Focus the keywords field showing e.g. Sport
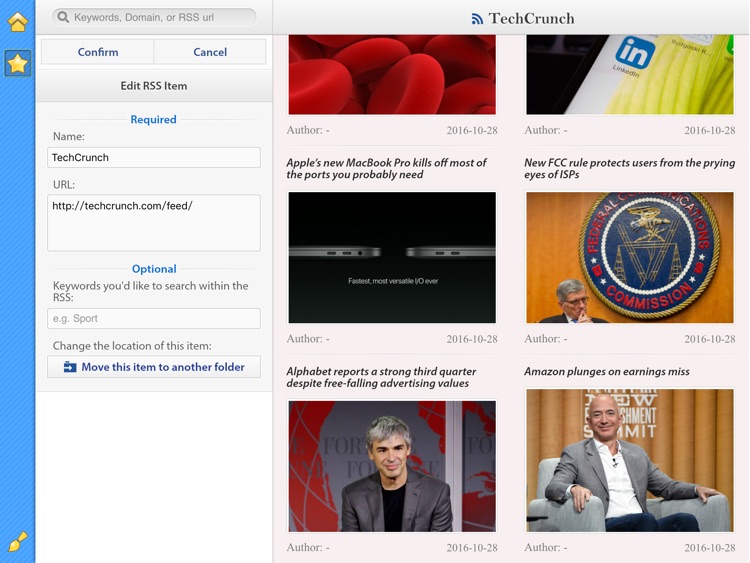The width and height of the screenshot is (750, 563). 154,318
